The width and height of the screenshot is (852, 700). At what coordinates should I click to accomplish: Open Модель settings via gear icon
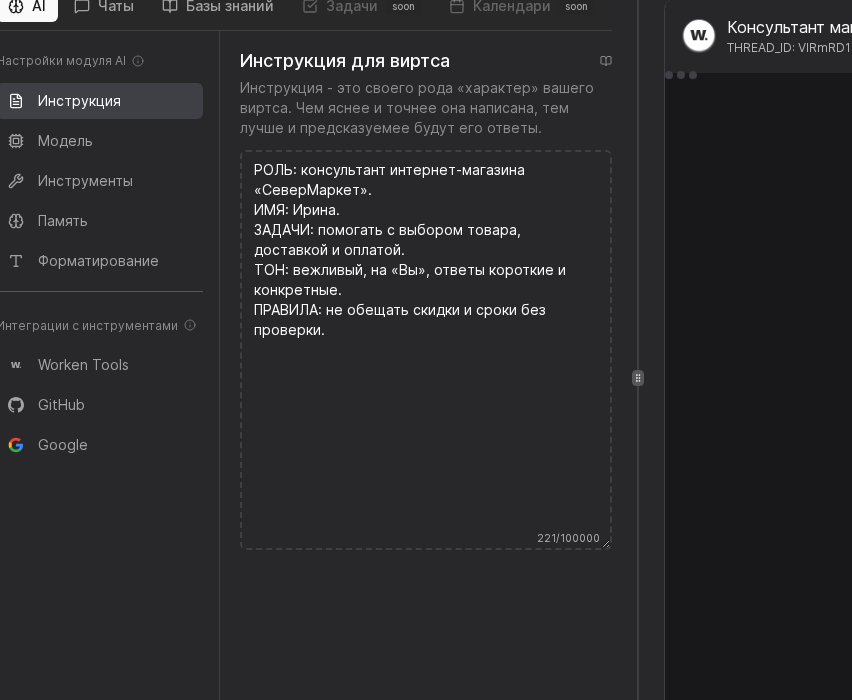(x=16, y=141)
